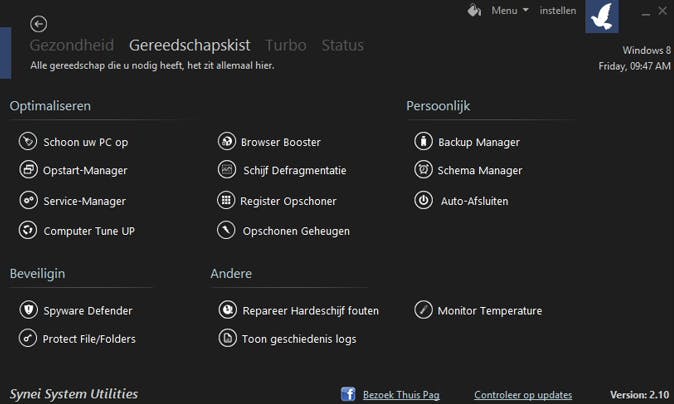Launch the Computer Tune UP icon
Viewport: 674px width, 404px height.
point(27,231)
